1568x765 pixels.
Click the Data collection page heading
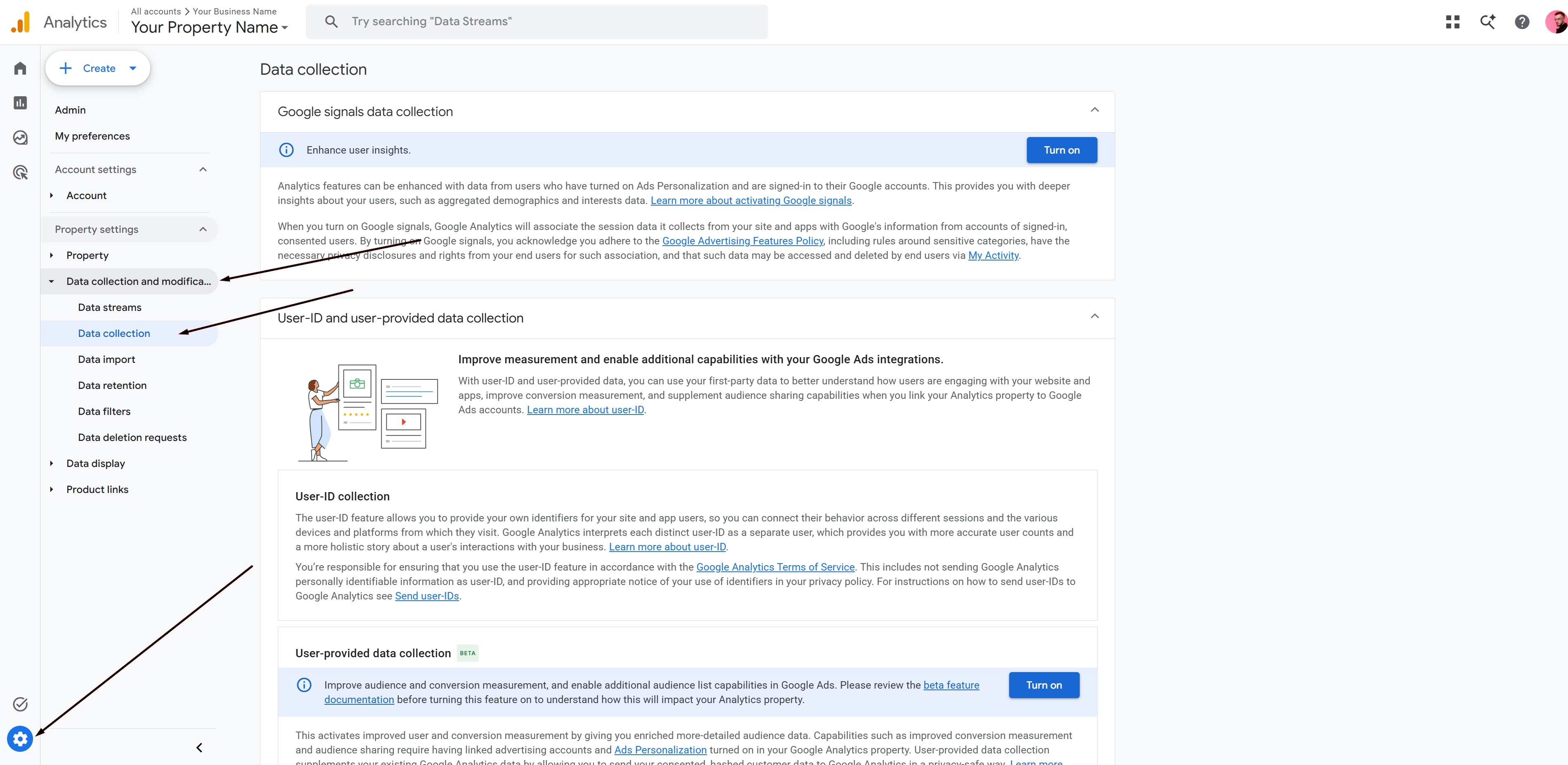[313, 69]
